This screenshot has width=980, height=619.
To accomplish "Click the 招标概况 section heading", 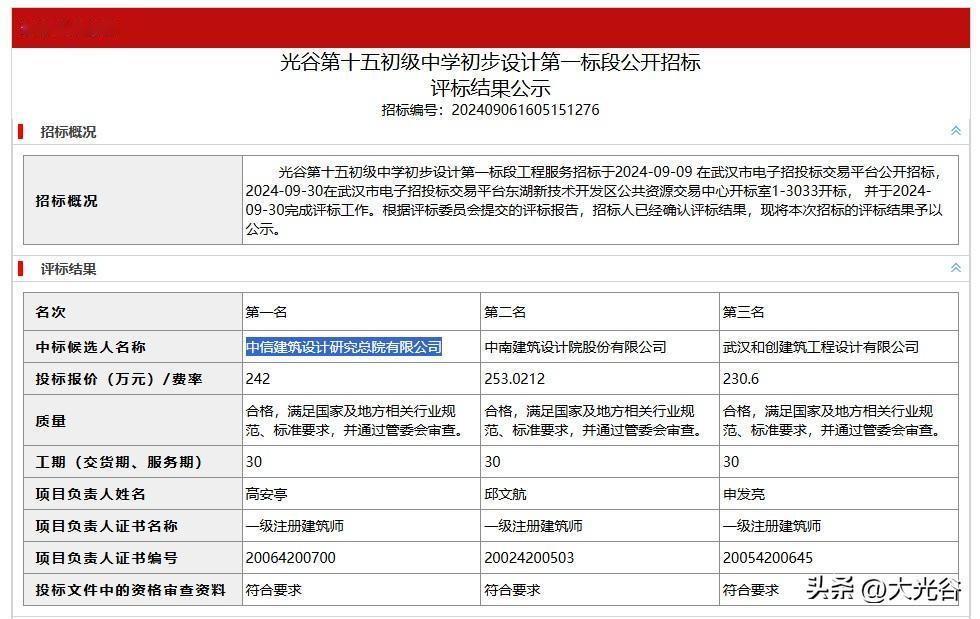I will pos(68,132).
